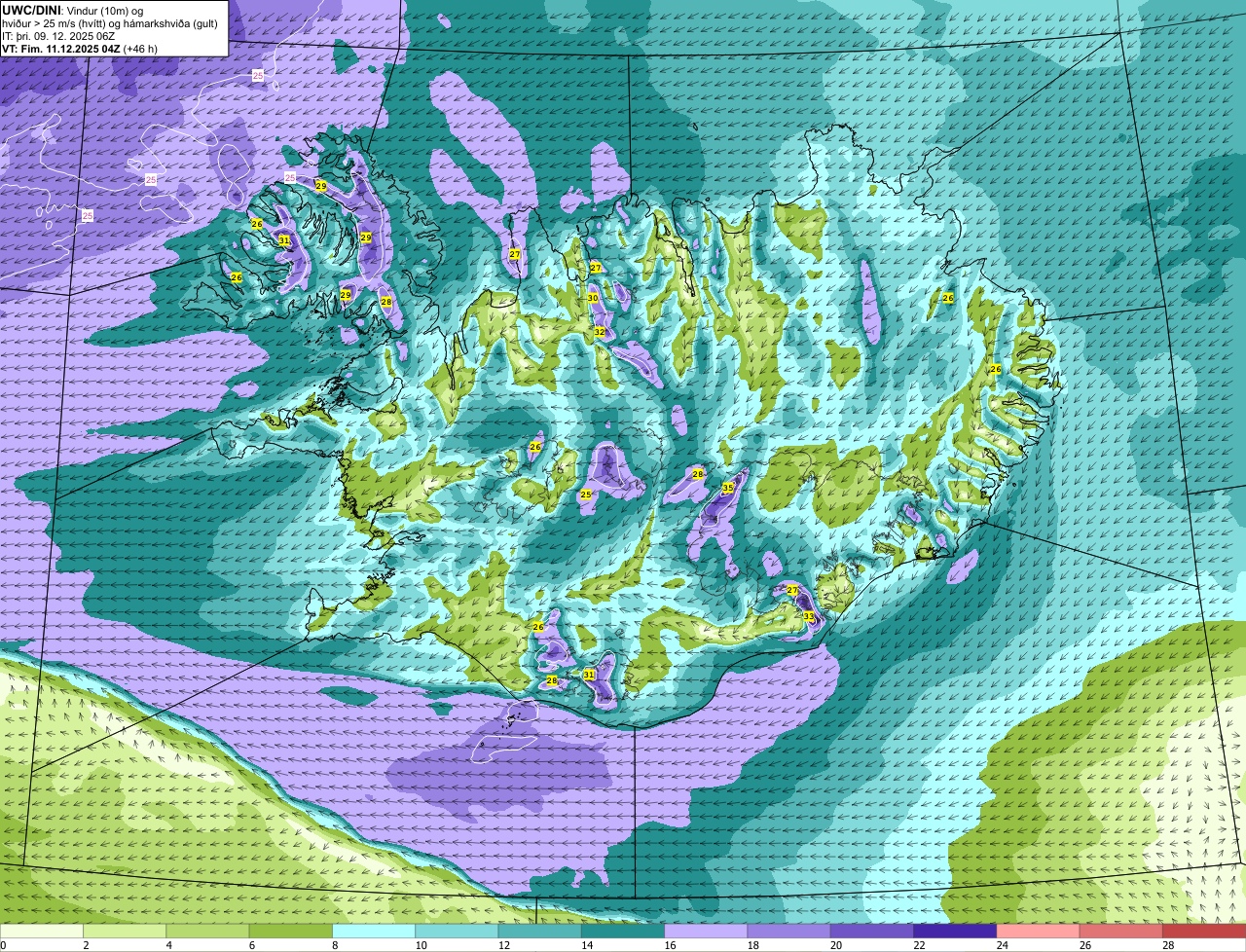Click the 'IT: þri. 09. 12. 2025 06Z' line
Screen dimensions: 1246x952
point(58,36)
